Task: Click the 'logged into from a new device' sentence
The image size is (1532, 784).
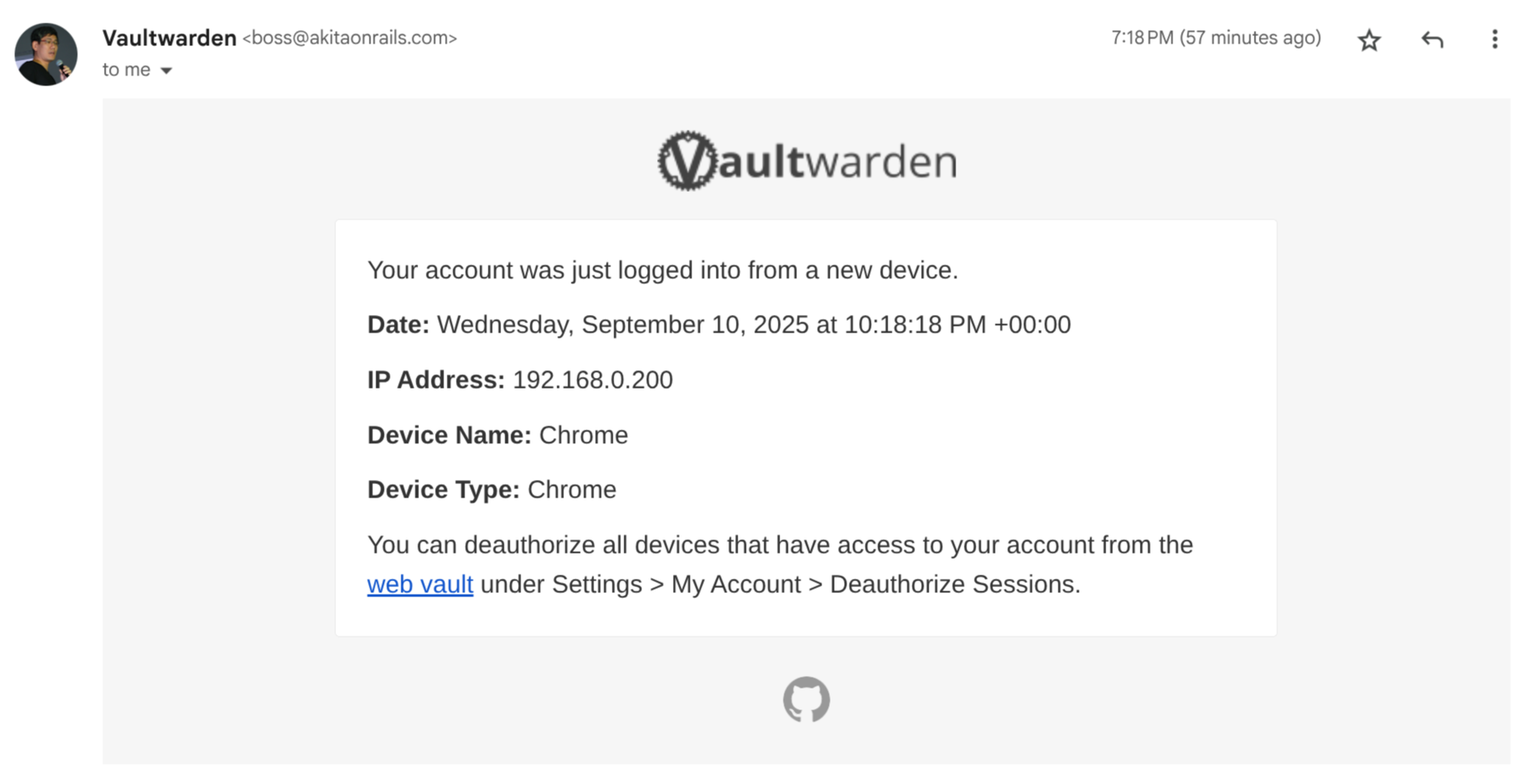Action: point(662,270)
